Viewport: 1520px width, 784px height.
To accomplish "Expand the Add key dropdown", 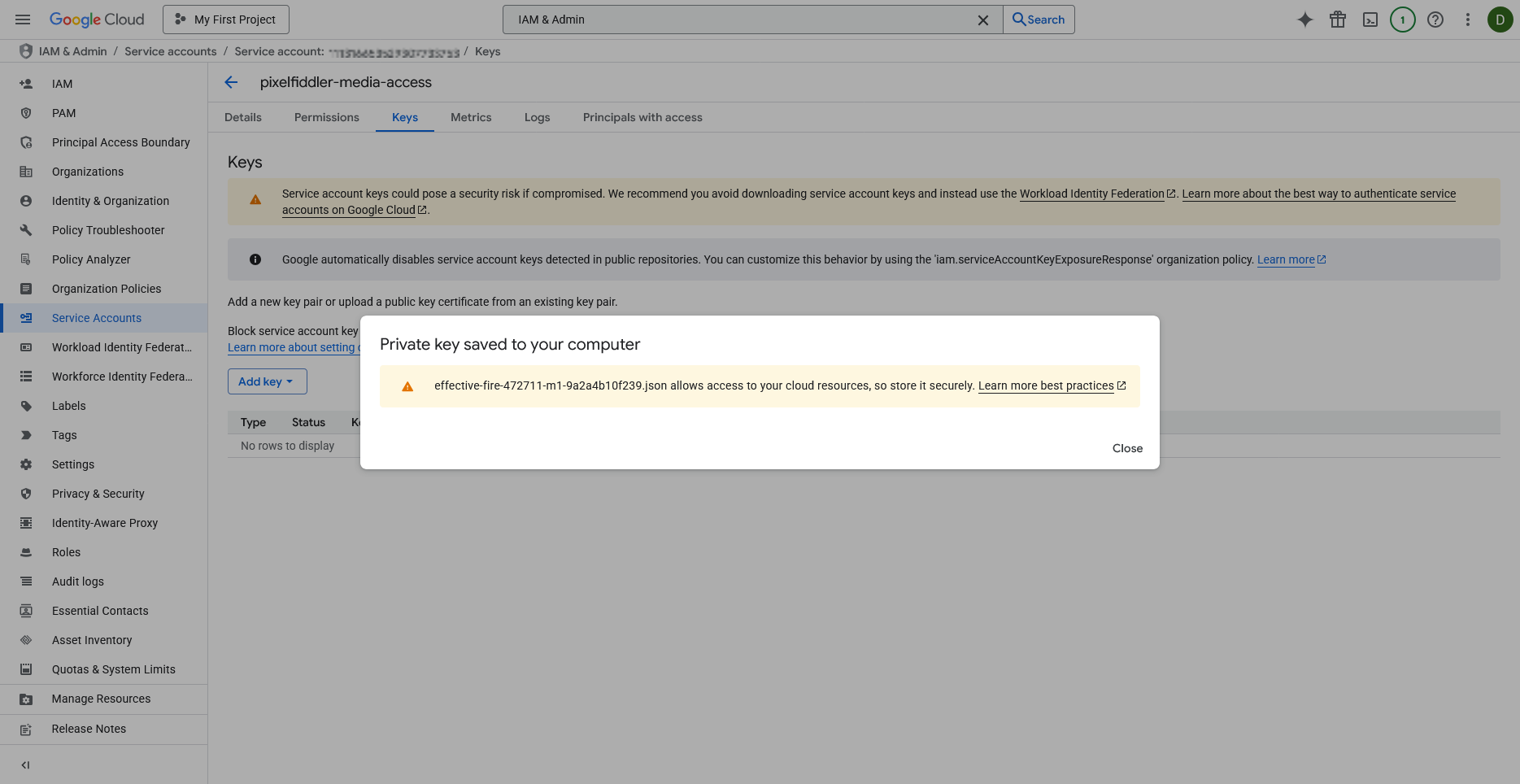I will [267, 381].
